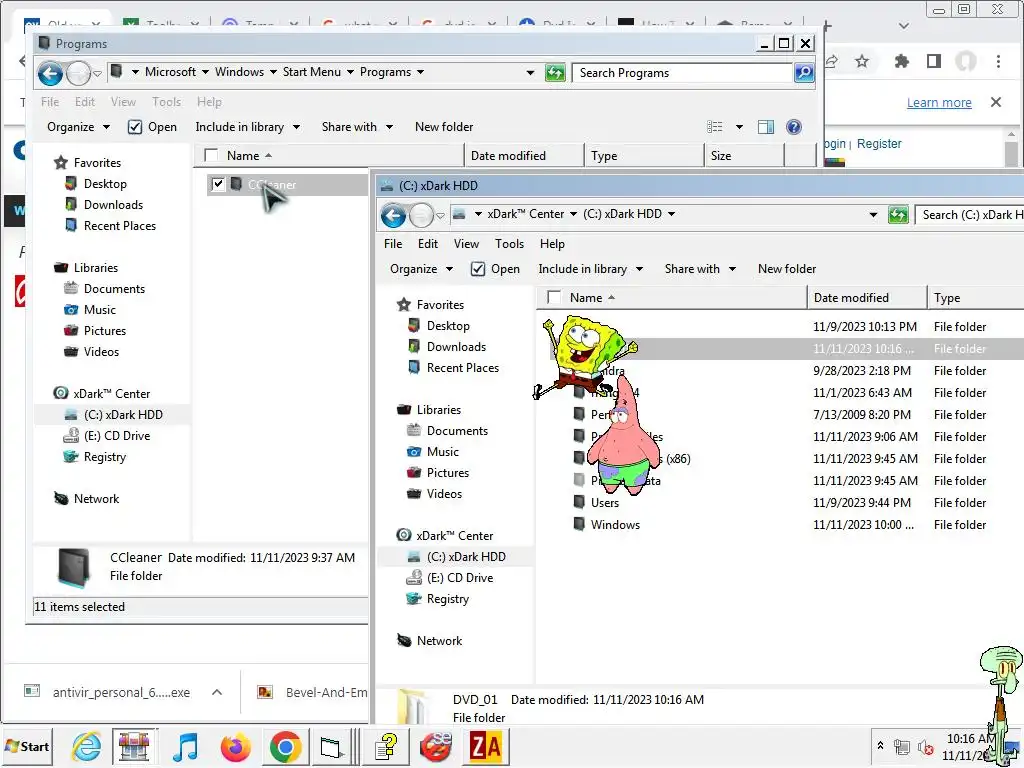Open Help menu in xDark HDD window
The height and width of the screenshot is (768, 1024).
pos(552,244)
